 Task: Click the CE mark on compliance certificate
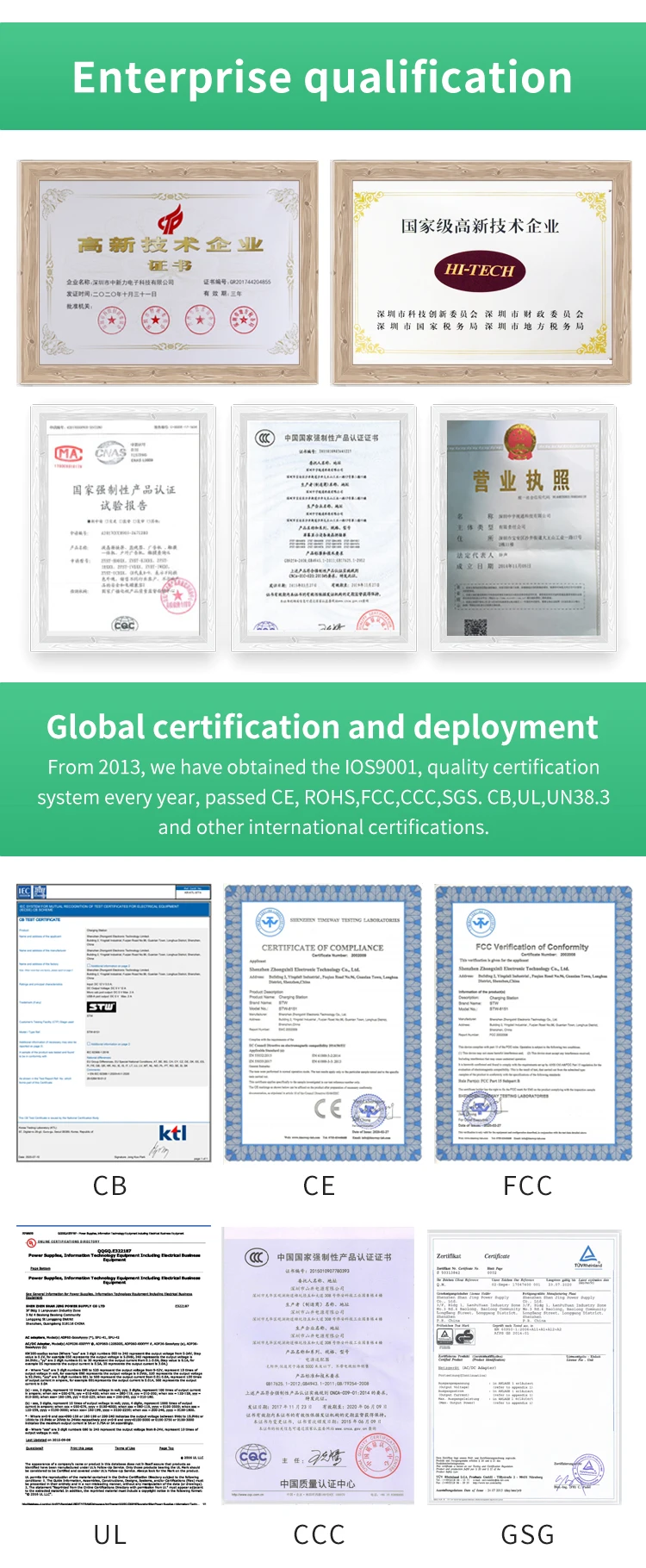point(328,1108)
